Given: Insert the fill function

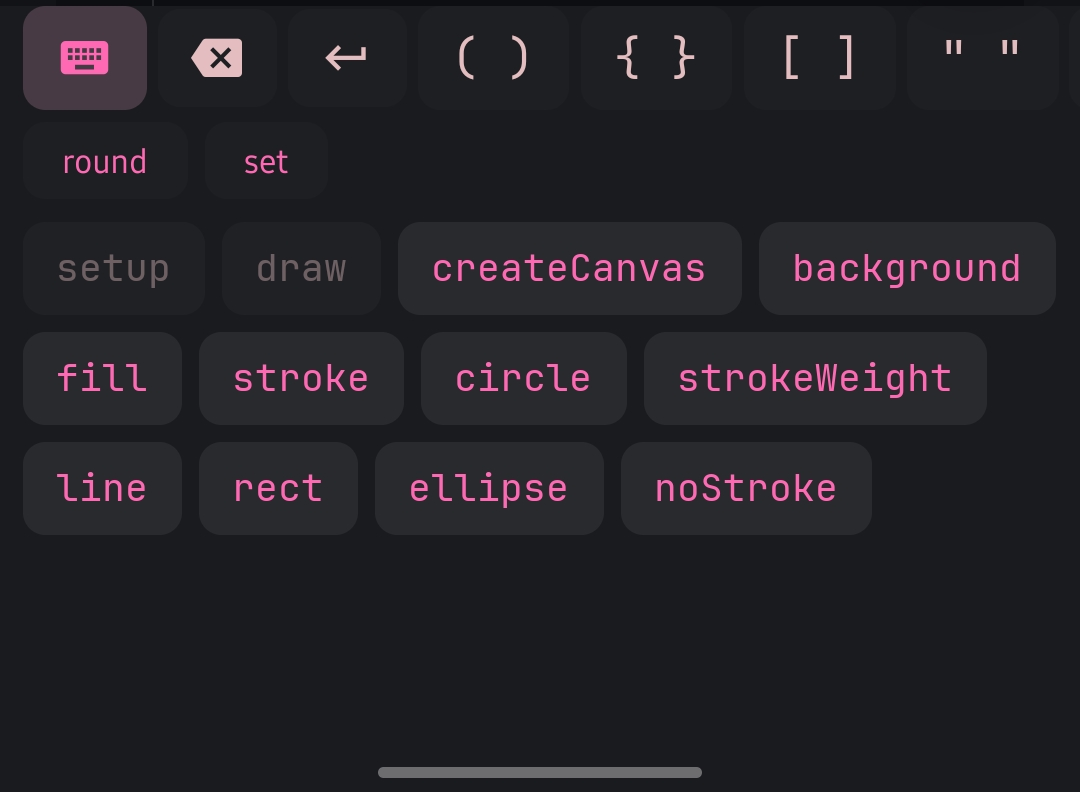Looking at the screenshot, I should pyautogui.click(x=102, y=379).
